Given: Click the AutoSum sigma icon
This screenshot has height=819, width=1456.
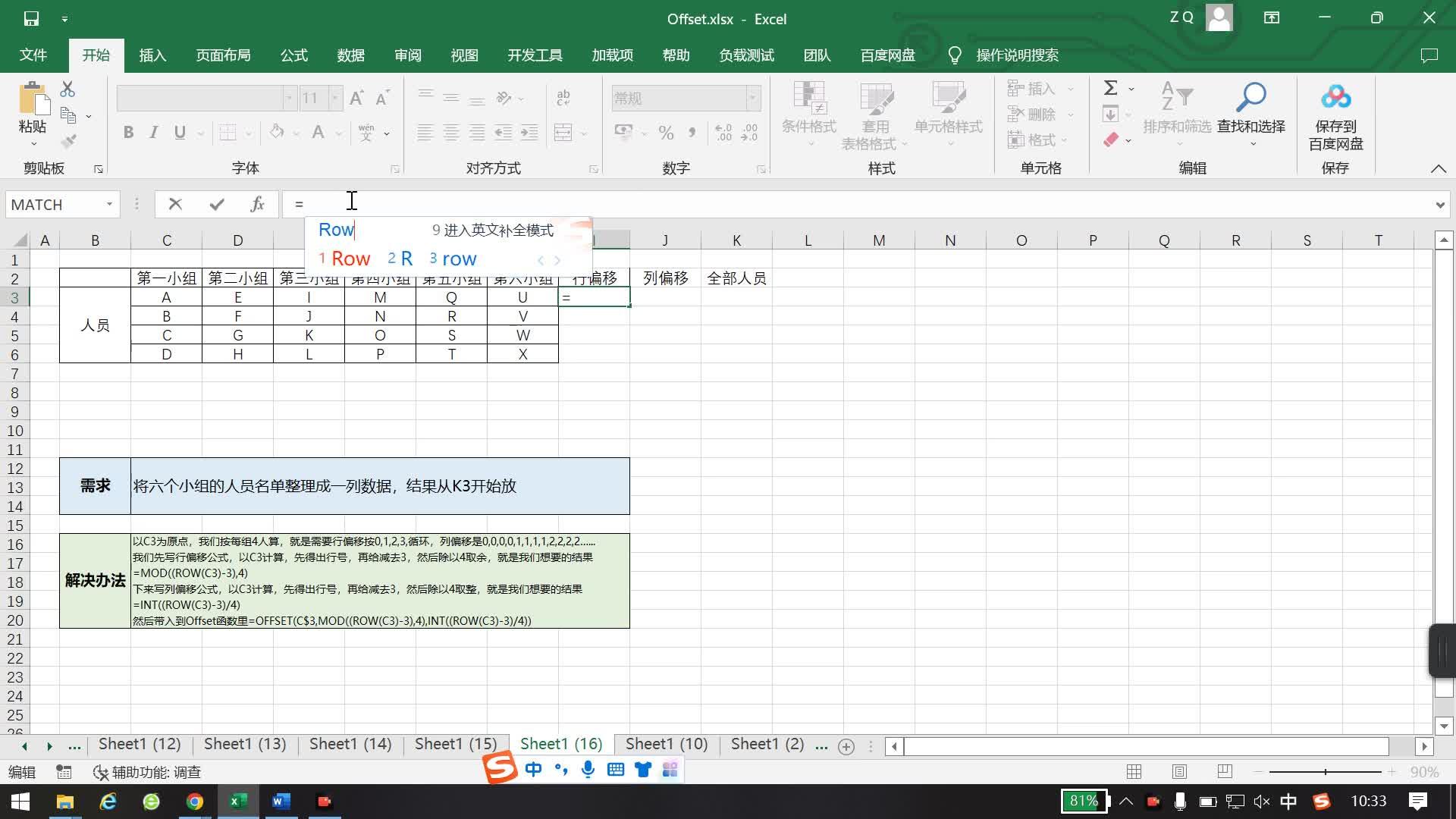Looking at the screenshot, I should point(1110,88).
